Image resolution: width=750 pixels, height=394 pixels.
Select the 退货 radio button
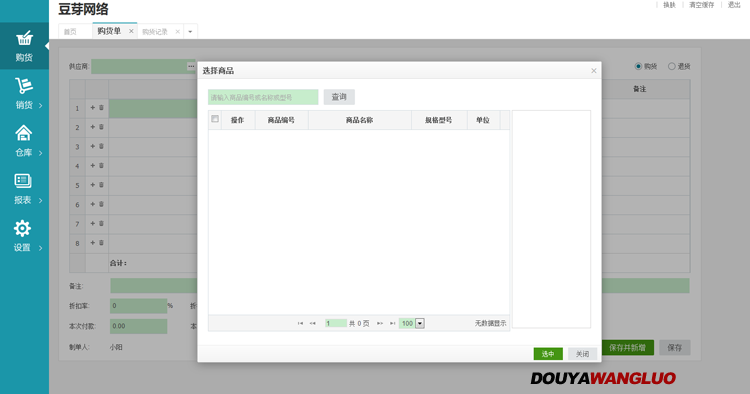coord(672,66)
